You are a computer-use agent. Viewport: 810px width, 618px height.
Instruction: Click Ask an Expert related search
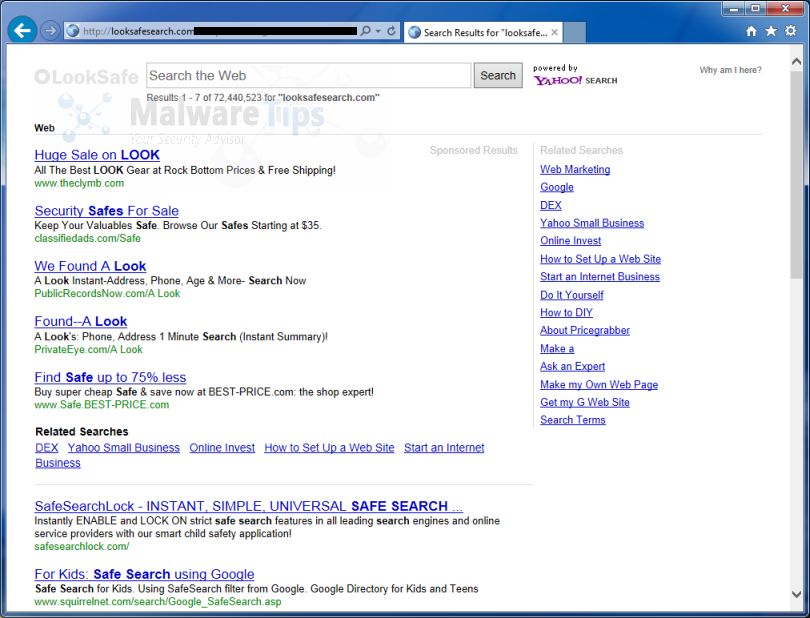[x=572, y=366]
